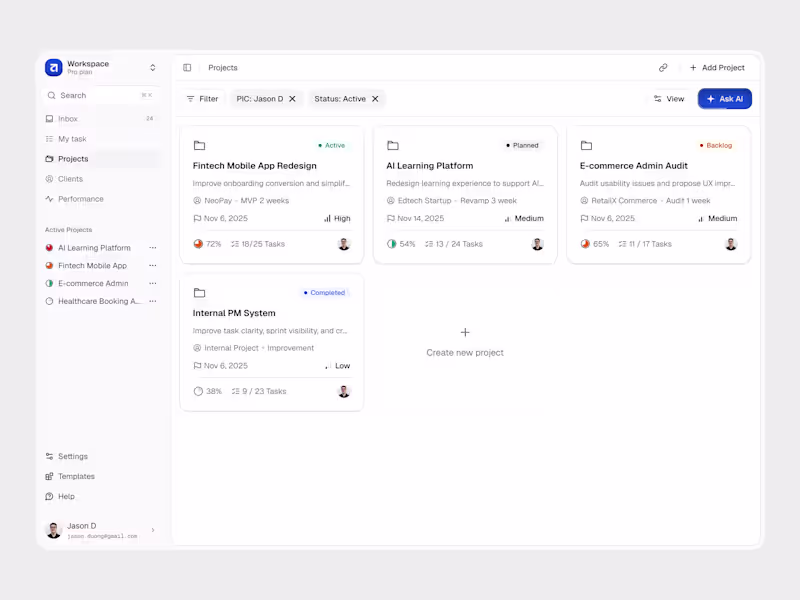Open the Workspace plan switcher
Screen dimensions: 800x600
click(152, 67)
